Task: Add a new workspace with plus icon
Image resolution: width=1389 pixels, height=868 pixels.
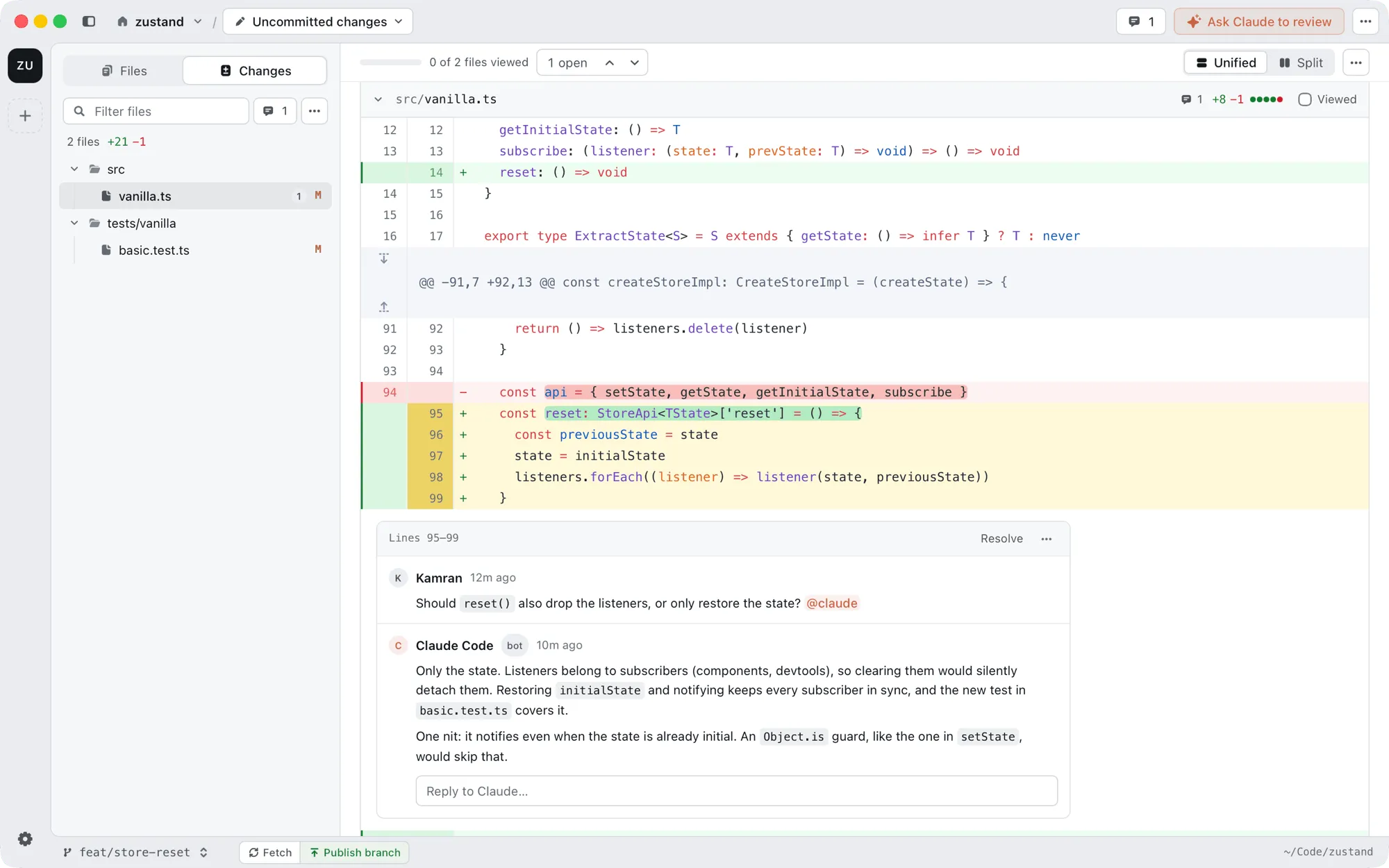Action: pos(25,116)
